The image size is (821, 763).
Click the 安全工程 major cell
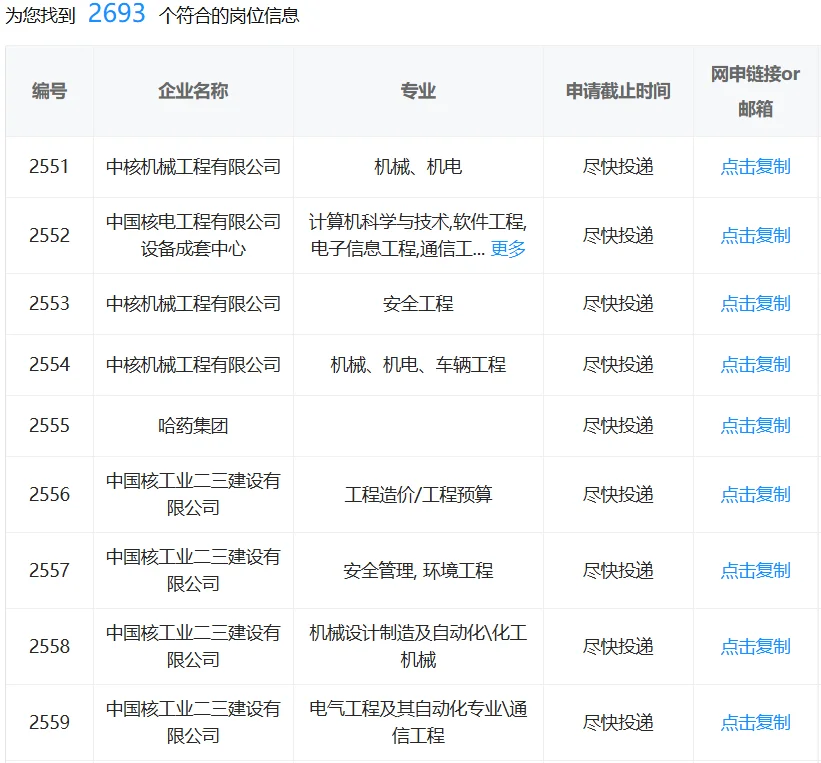click(x=418, y=304)
